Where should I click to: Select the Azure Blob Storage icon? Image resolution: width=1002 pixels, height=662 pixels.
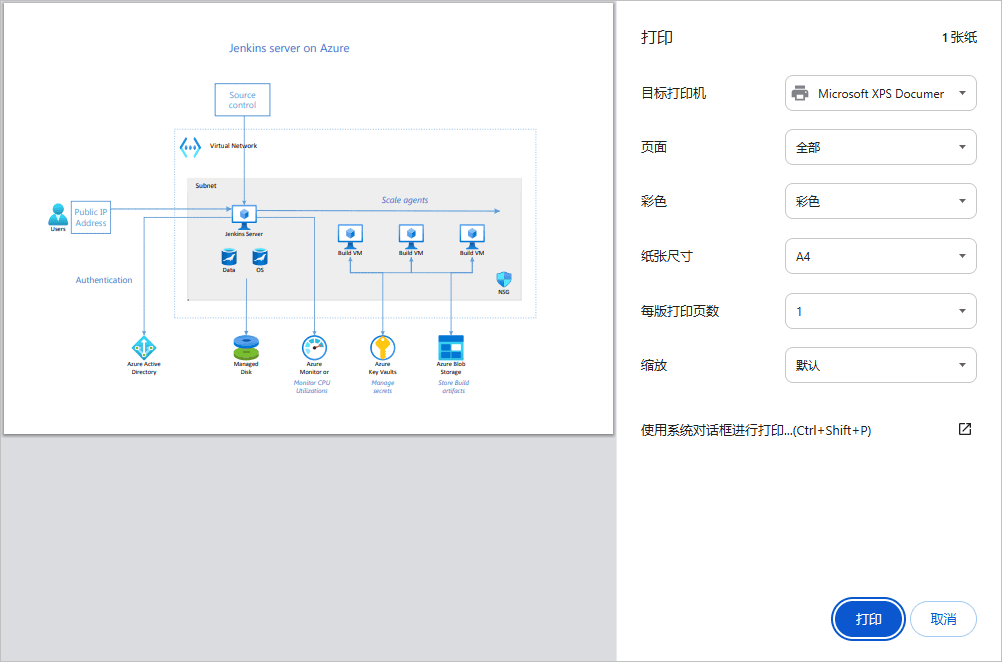pos(451,347)
